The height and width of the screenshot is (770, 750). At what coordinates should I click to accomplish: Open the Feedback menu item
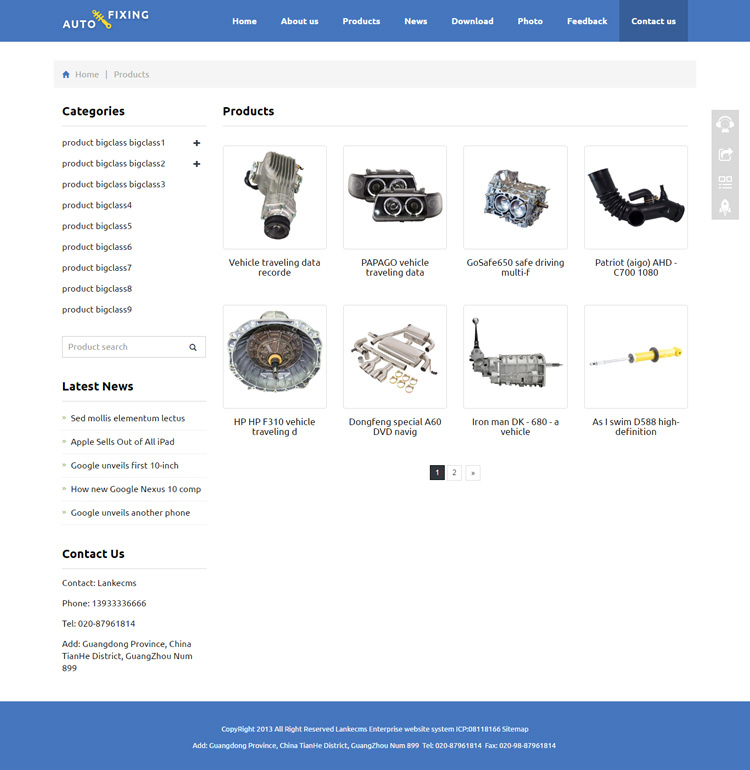[587, 21]
